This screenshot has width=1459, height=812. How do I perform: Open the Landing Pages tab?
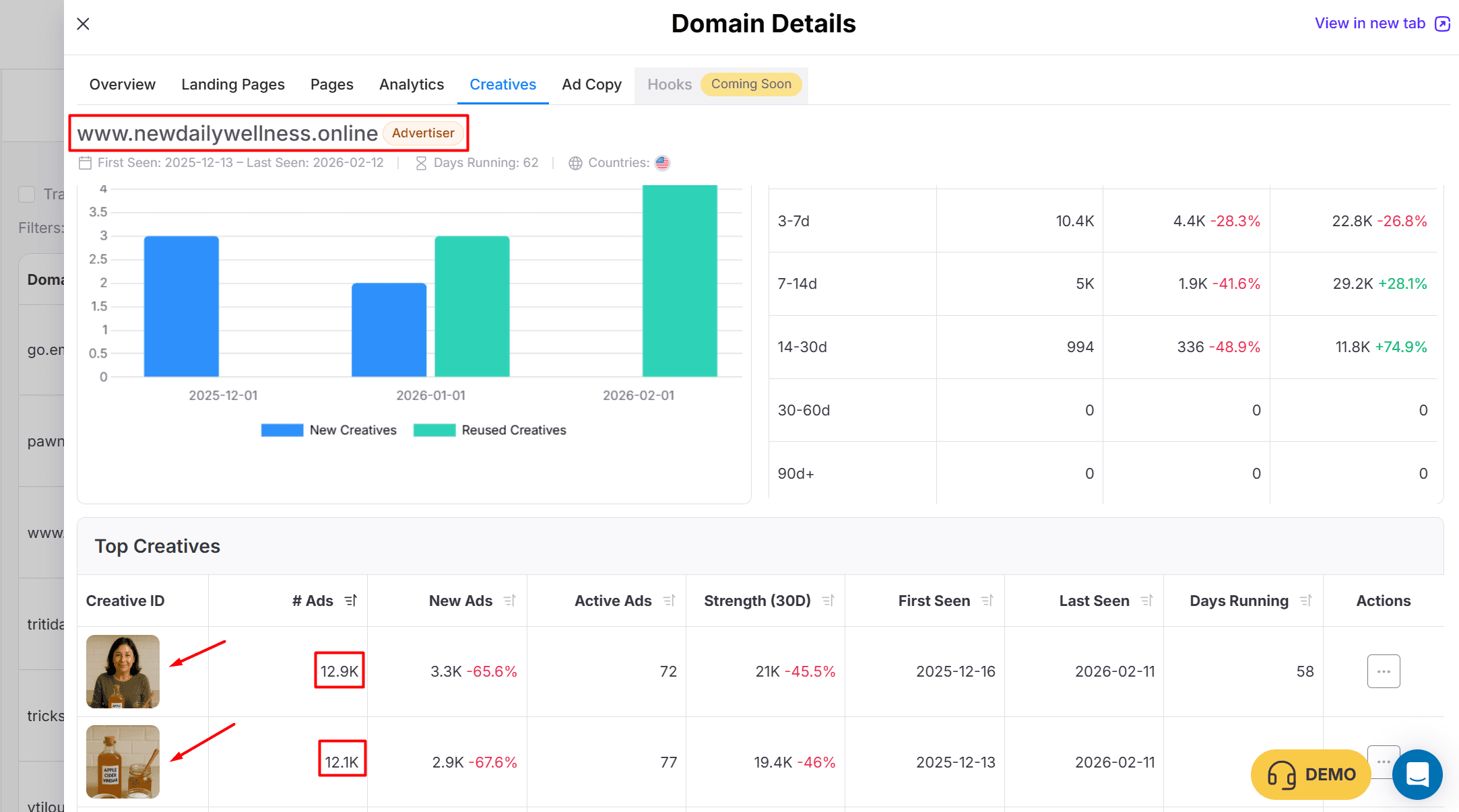click(232, 85)
